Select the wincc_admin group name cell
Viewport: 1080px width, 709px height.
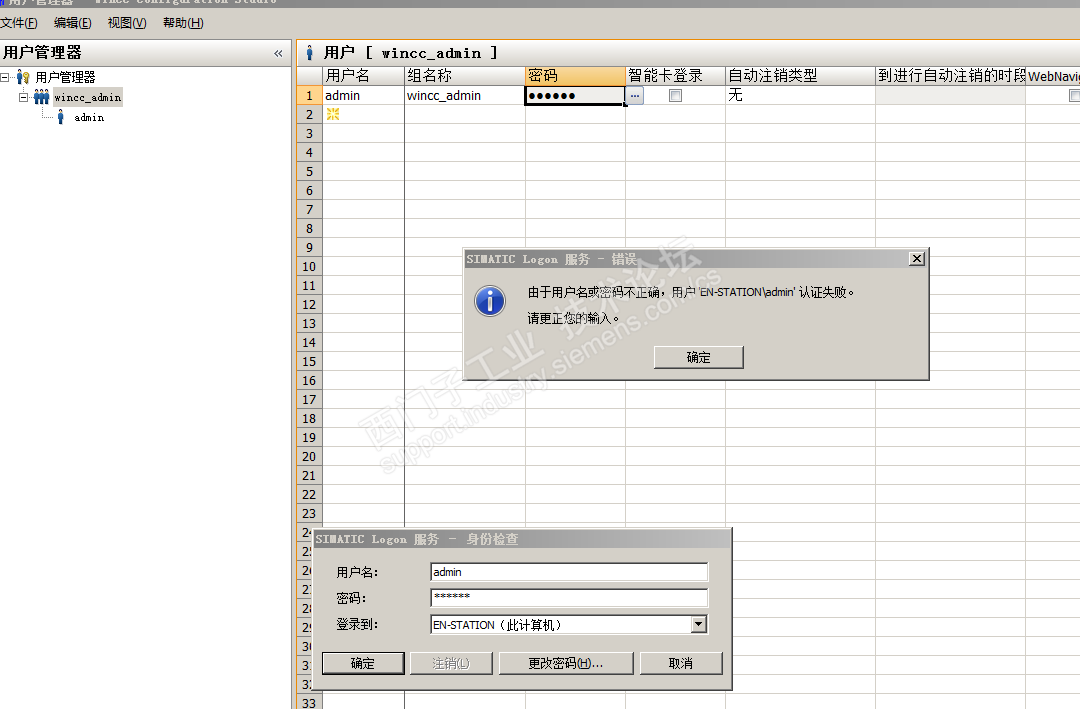pyautogui.click(x=465, y=96)
